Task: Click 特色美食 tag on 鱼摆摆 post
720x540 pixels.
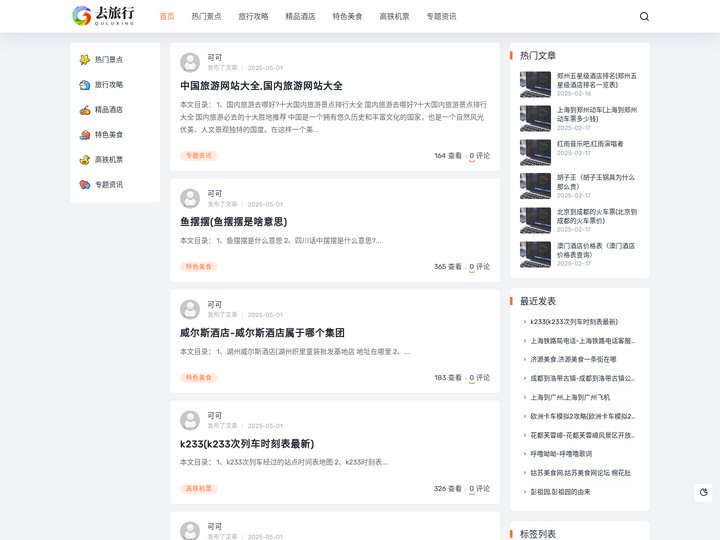Action: tap(198, 267)
